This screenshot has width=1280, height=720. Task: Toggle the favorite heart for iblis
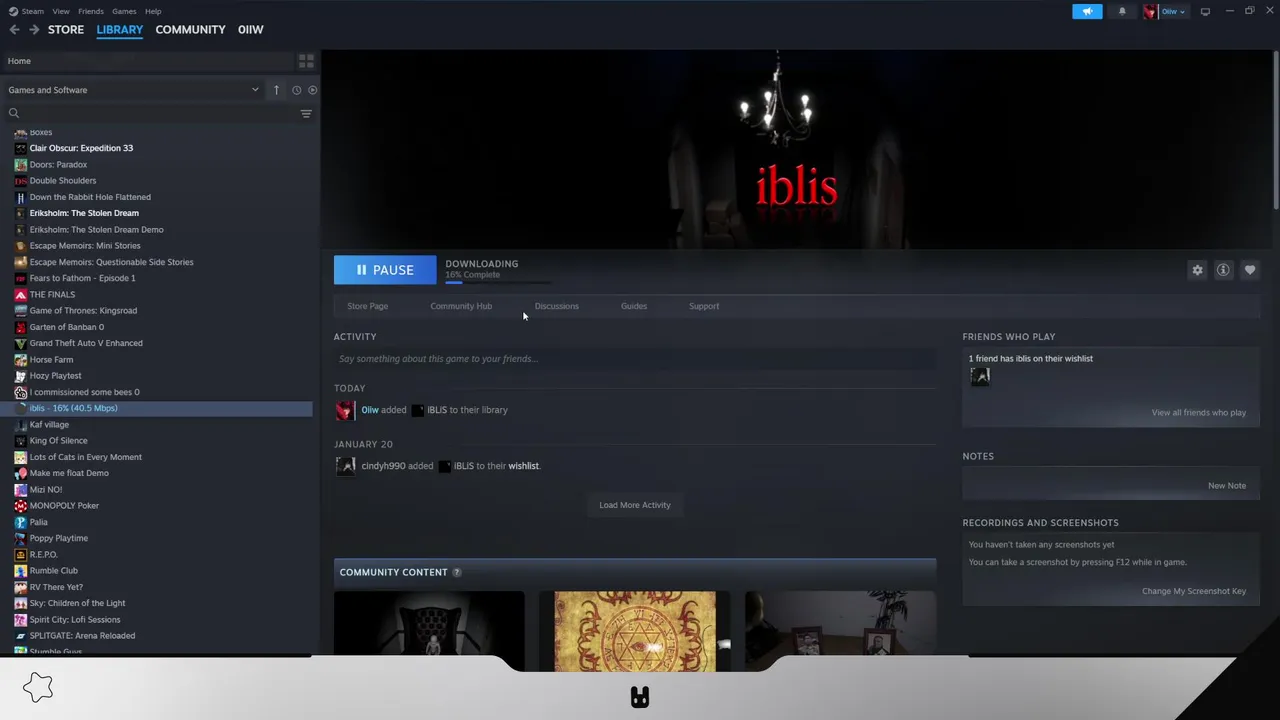tap(1249, 270)
